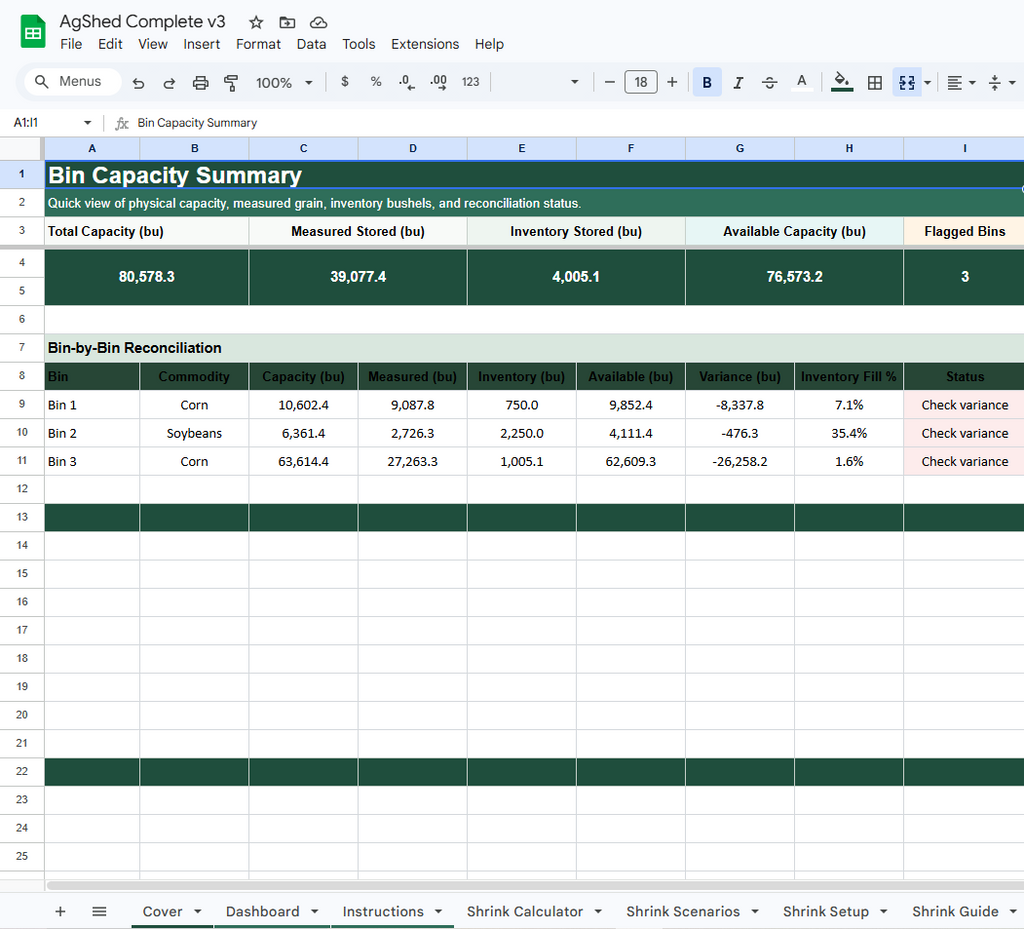This screenshot has width=1024, height=929.
Task: Apply strikethrough to selected text
Action: coord(769,82)
